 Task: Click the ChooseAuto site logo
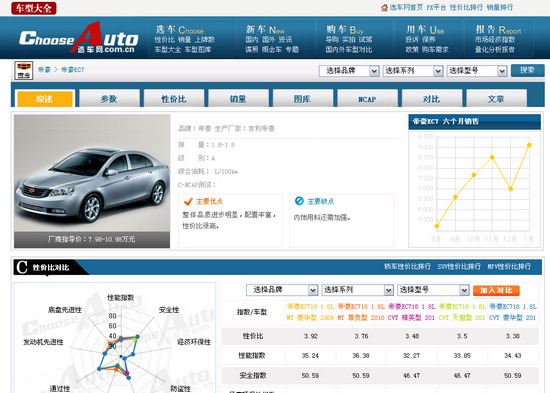pyautogui.click(x=79, y=38)
